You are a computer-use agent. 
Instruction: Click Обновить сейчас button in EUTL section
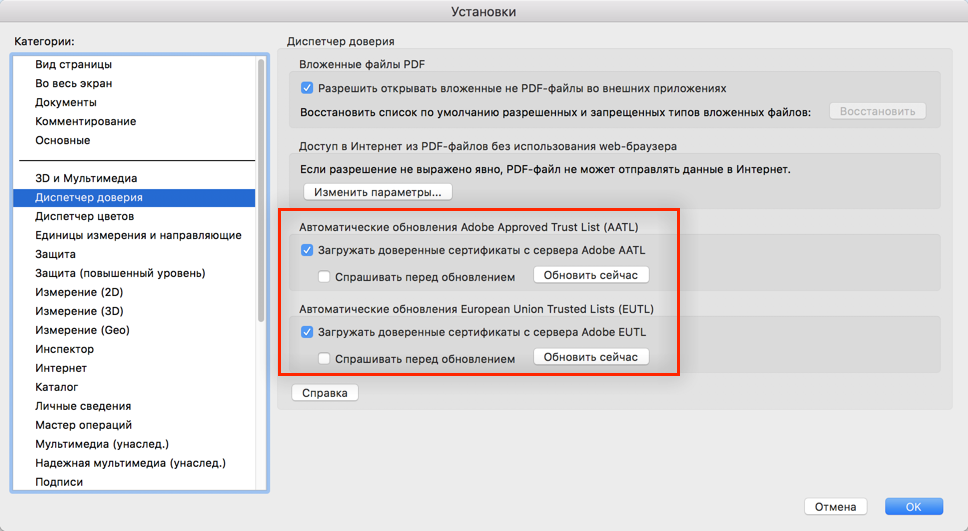coord(591,357)
